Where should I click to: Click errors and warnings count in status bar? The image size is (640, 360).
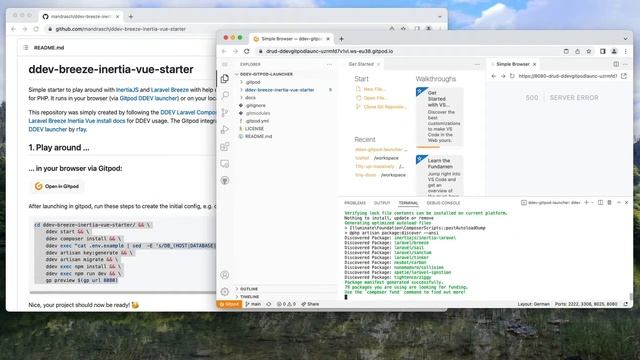(286, 304)
